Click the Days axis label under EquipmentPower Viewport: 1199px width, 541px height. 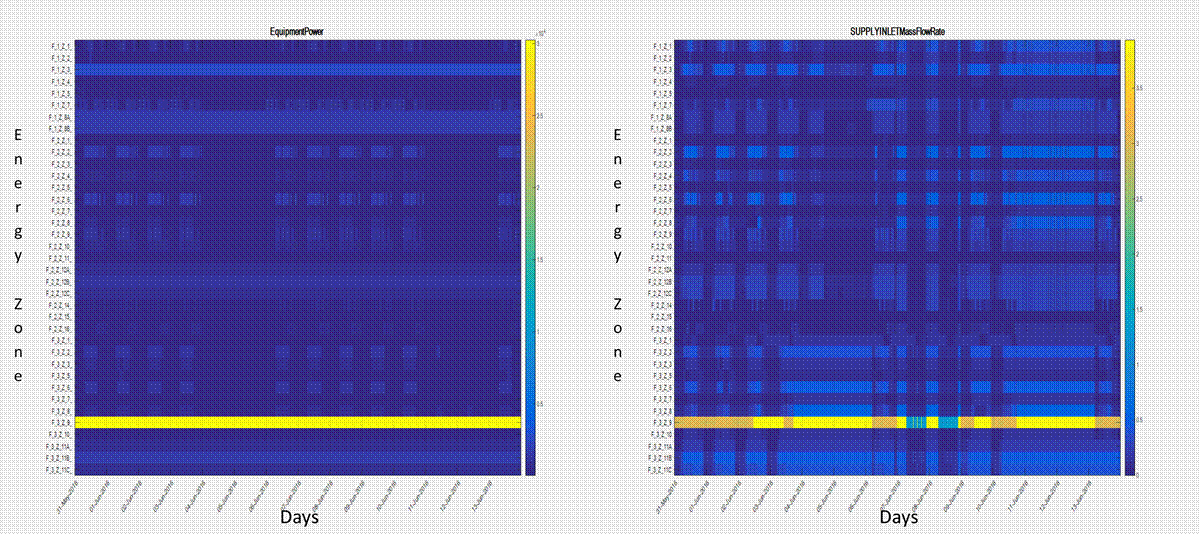pos(300,518)
